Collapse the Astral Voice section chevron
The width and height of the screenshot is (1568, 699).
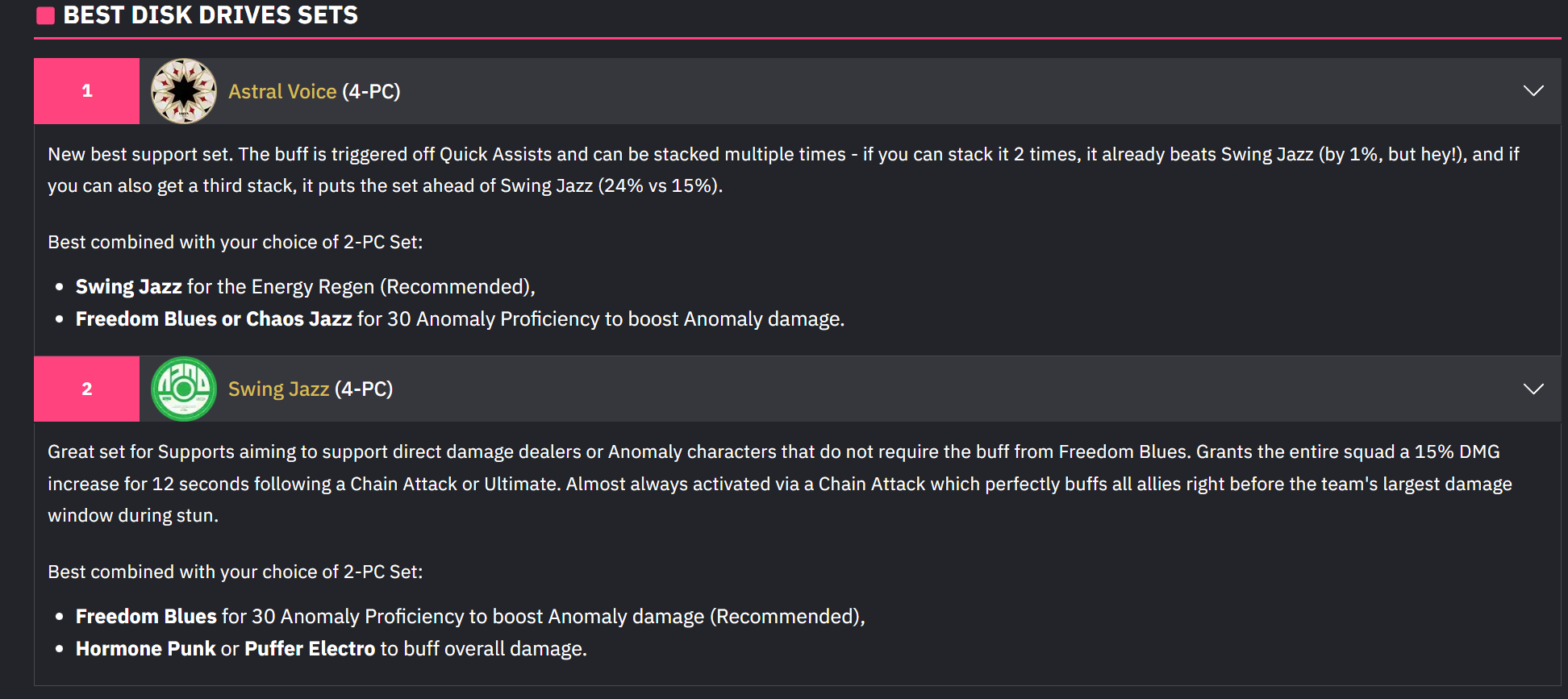[1533, 91]
